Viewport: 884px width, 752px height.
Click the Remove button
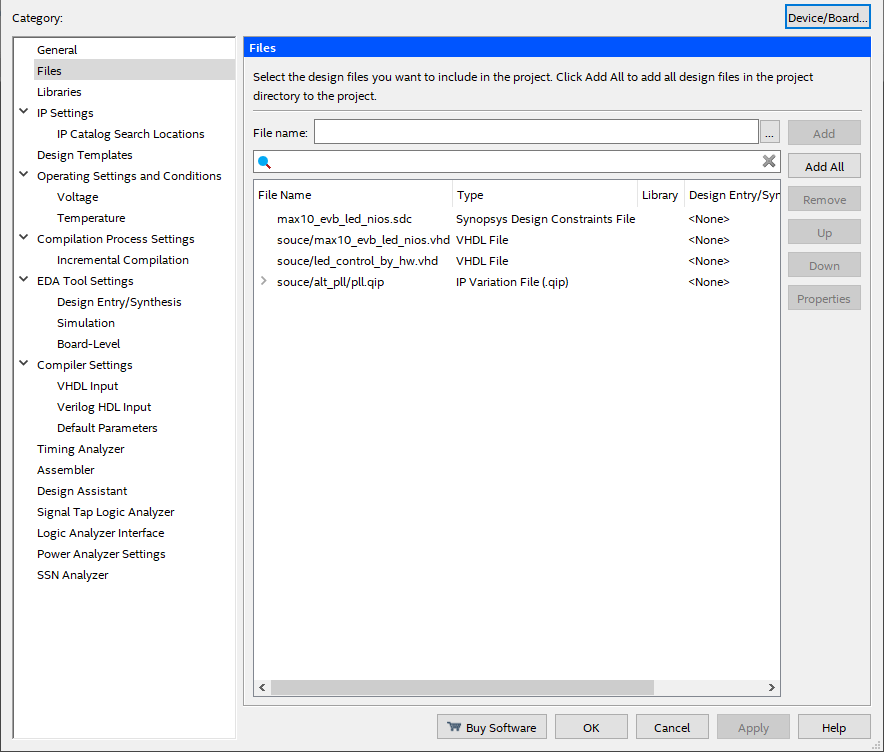pyautogui.click(x=824, y=199)
